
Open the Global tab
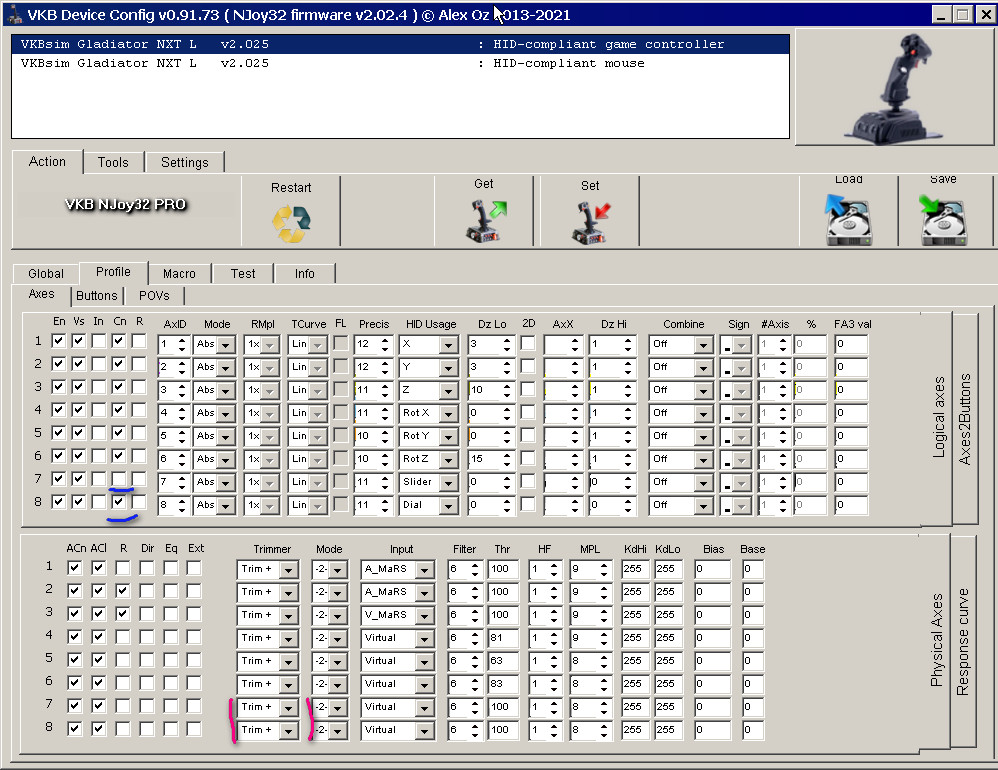46,273
